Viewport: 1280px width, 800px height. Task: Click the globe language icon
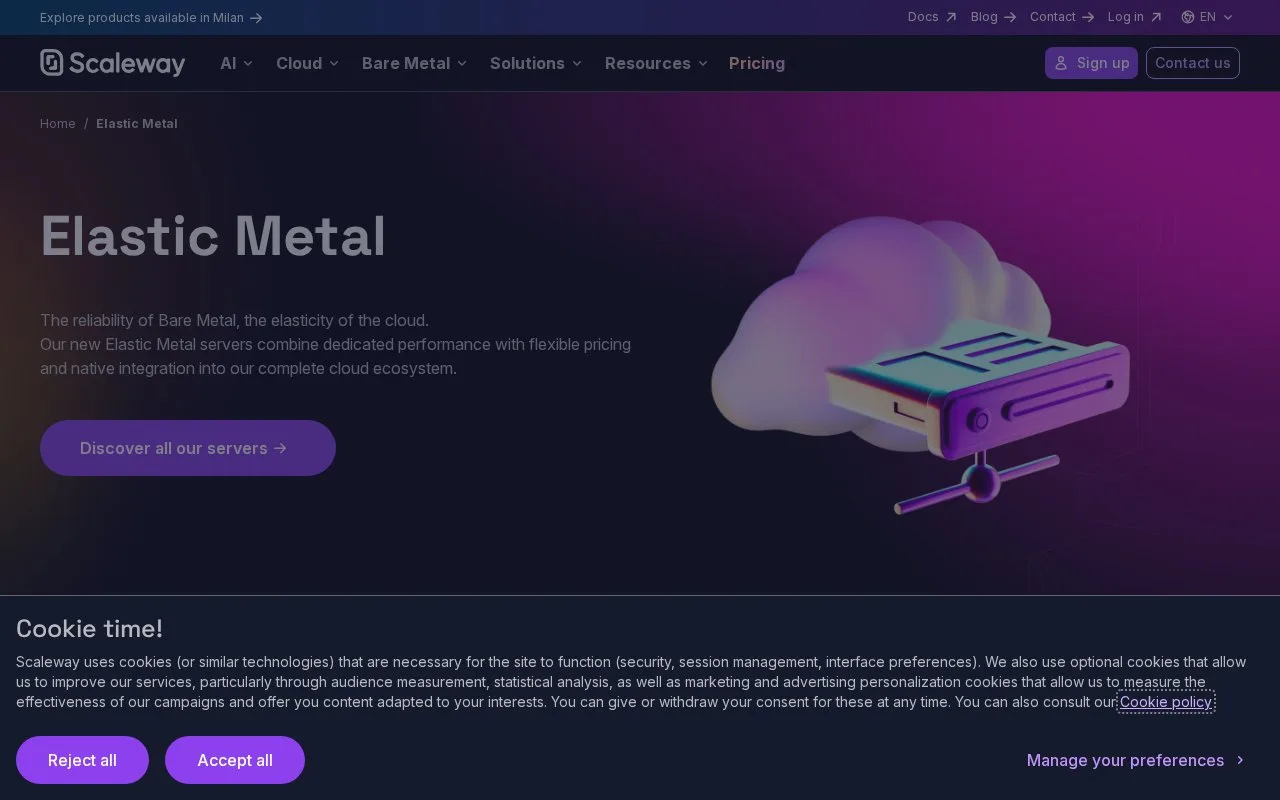pyautogui.click(x=1188, y=17)
